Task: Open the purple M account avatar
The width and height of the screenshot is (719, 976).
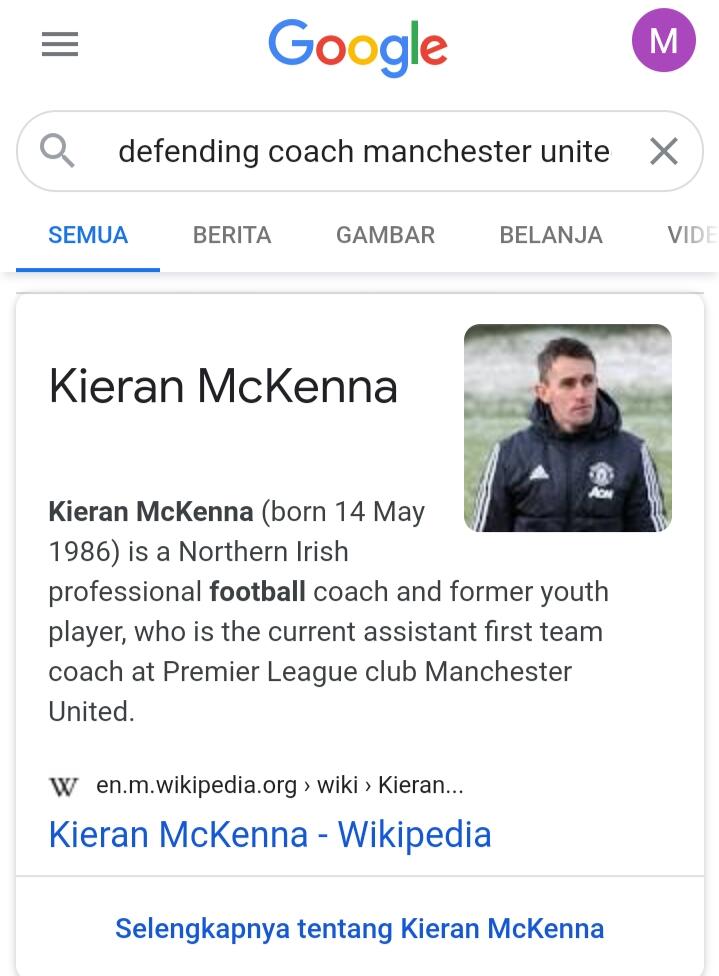Action: click(x=663, y=41)
